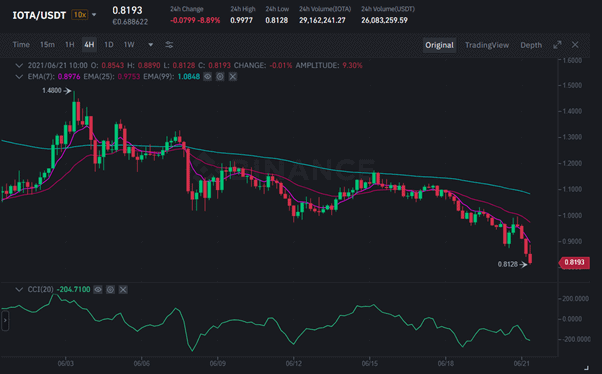602x374 pixels.
Task: Open EMA indicator settings gear
Action: point(220,77)
